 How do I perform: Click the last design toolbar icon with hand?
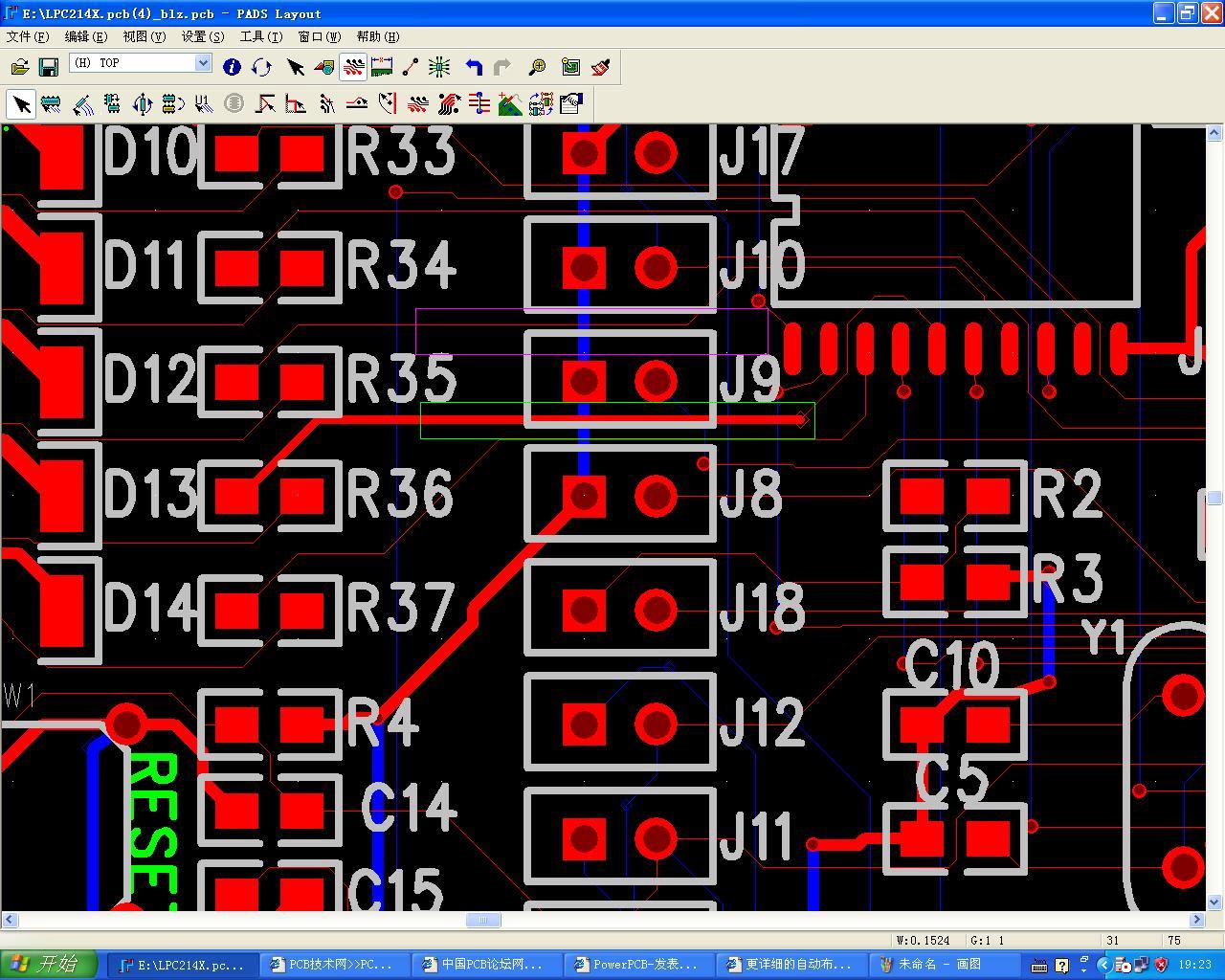(571, 103)
